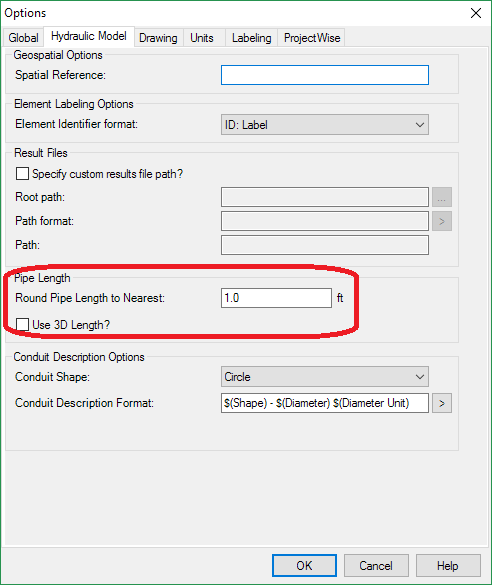The width and height of the screenshot is (492, 585).
Task: Check the Use 3D Length option
Action: (x=22, y=325)
